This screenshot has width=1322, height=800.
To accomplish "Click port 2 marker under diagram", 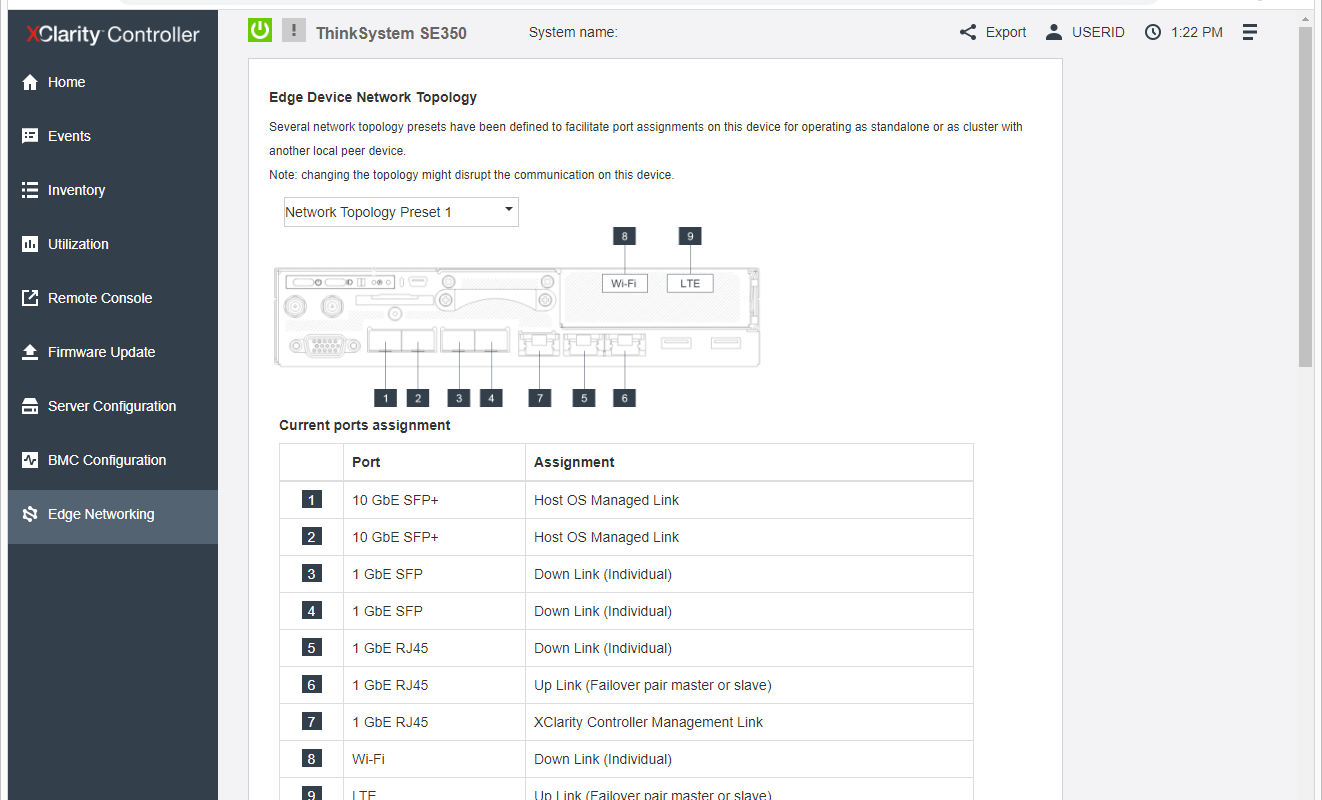I will (418, 398).
